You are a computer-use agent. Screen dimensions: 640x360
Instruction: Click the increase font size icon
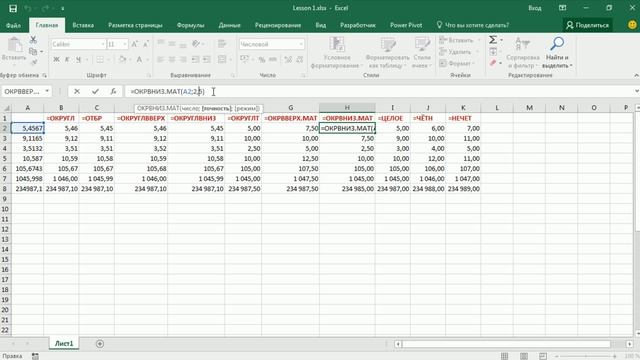pos(135,44)
